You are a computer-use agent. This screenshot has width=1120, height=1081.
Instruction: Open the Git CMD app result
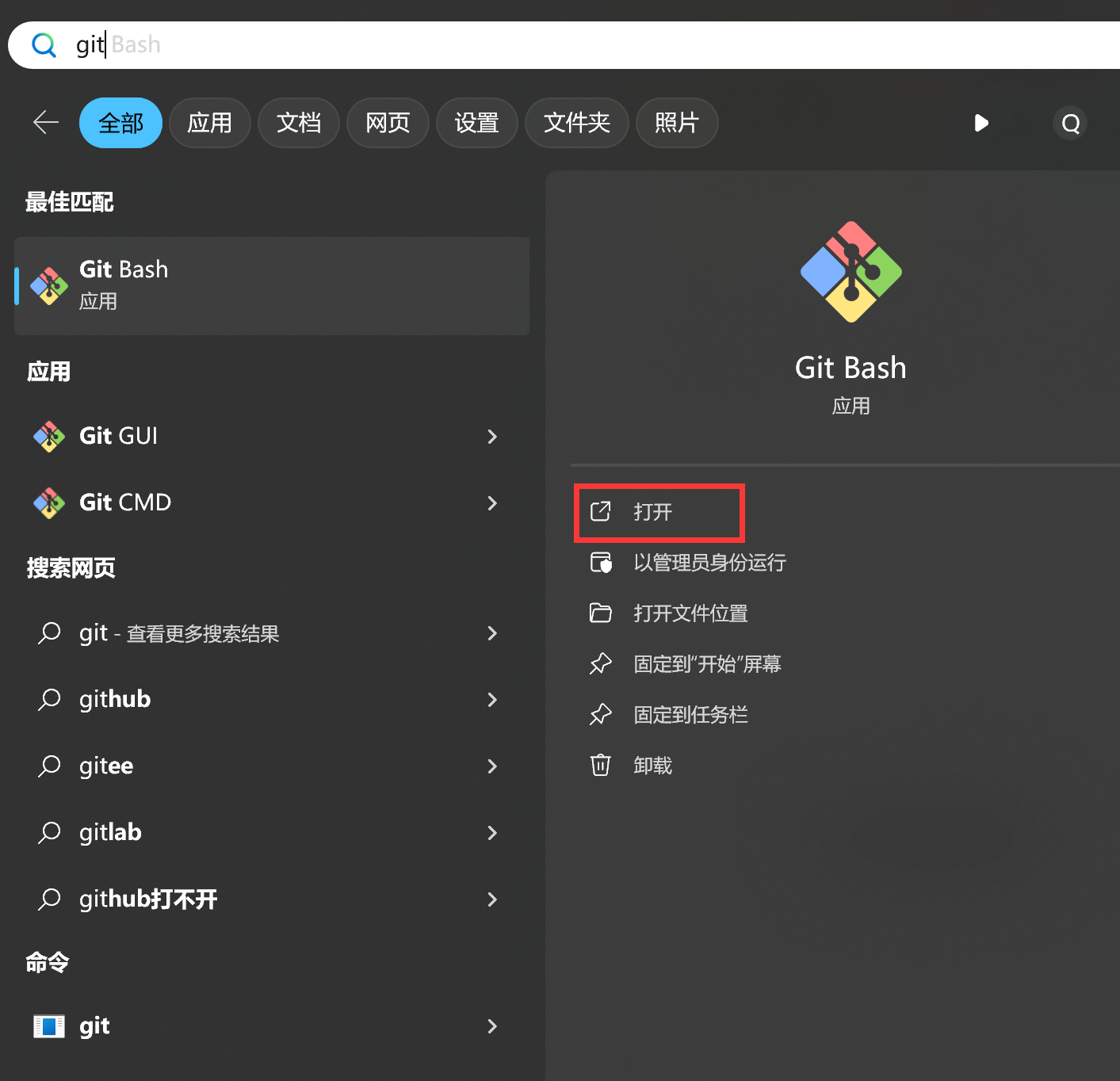272,503
